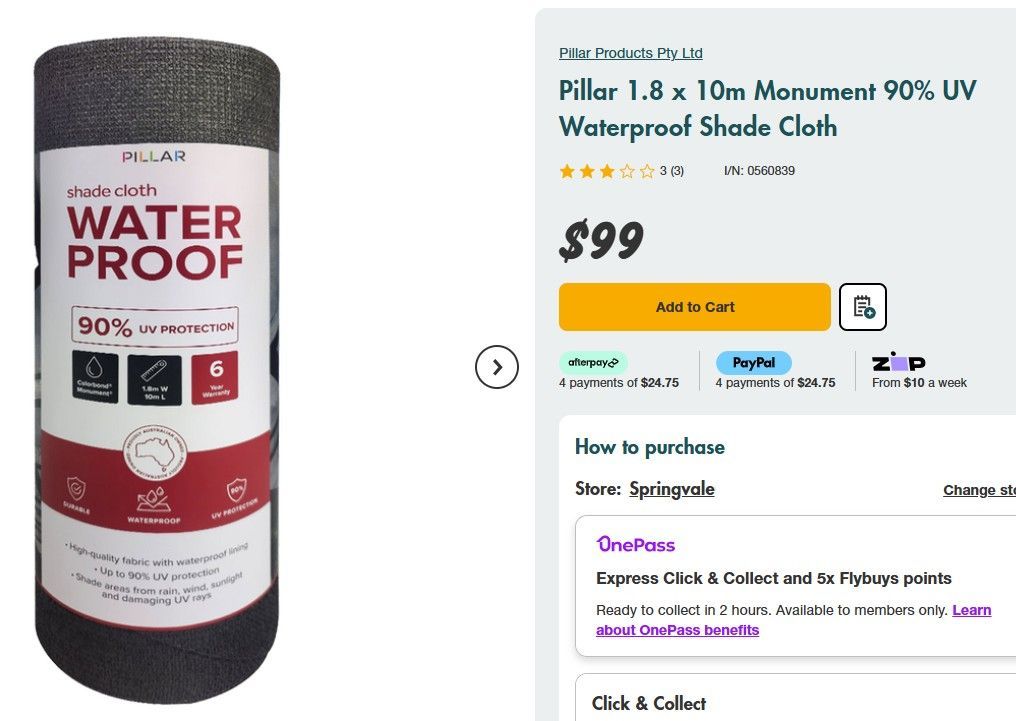The width and height of the screenshot is (1016, 721).
Task: Click the add to list icon
Action: tap(863, 307)
